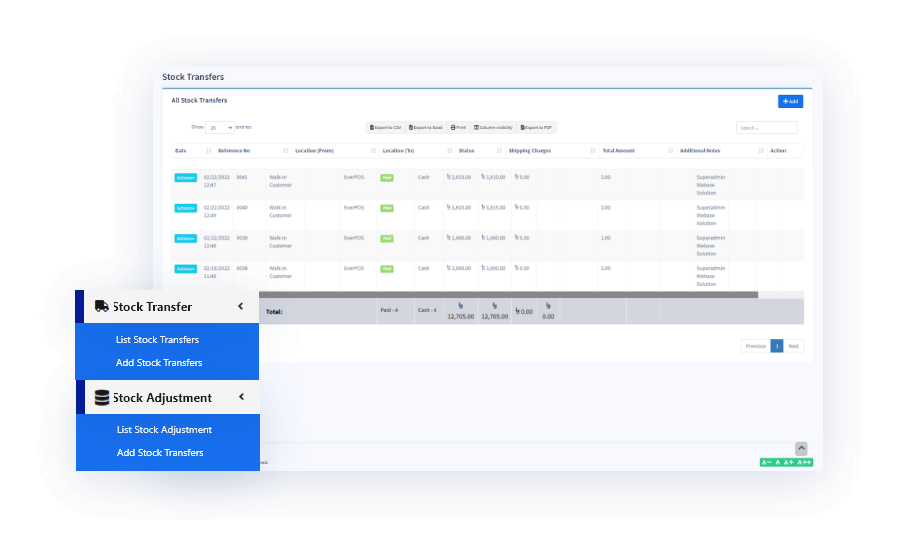898x554 pixels.
Task: Open the Column visibility options
Action: pos(493,128)
